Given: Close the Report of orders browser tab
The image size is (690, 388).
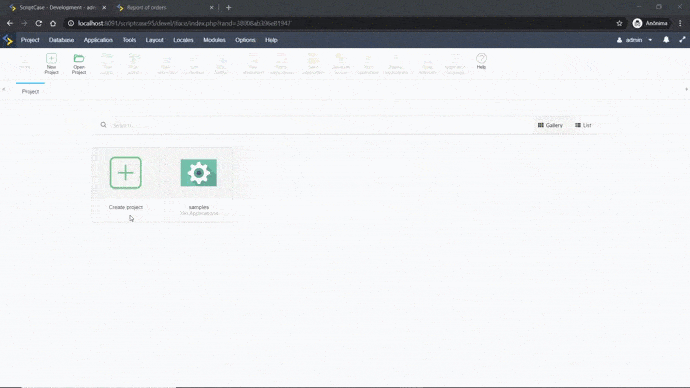Looking at the screenshot, I should coord(211,7).
